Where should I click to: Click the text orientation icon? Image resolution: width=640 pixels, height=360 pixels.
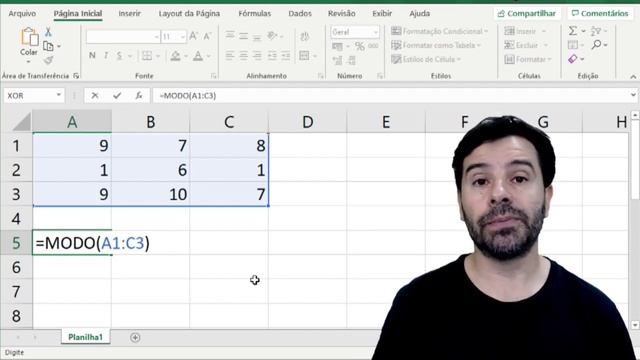tap(273, 36)
